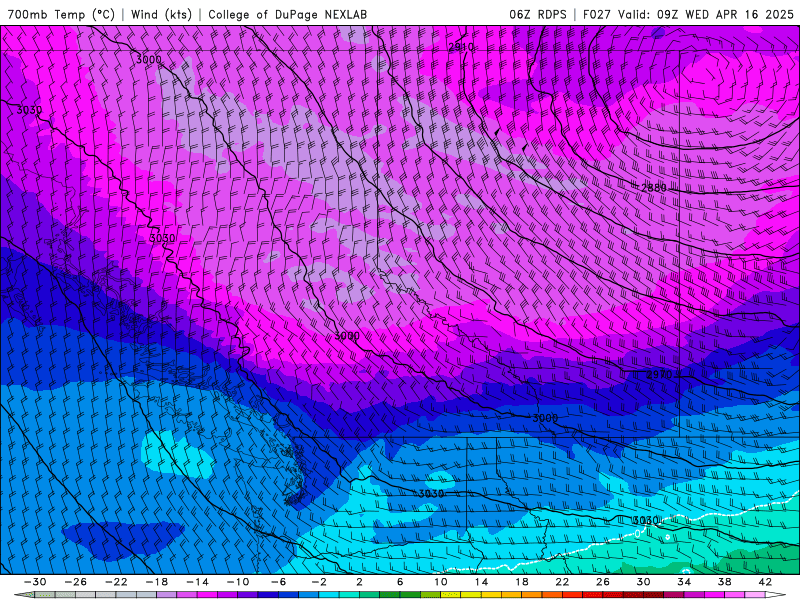This screenshot has height=600, width=800.
Task: Click the 2 colorbar scale label
Action: (x=359, y=582)
